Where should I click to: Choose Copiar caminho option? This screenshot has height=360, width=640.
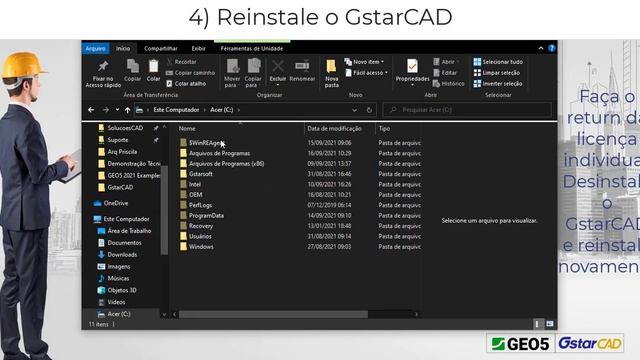(190, 73)
